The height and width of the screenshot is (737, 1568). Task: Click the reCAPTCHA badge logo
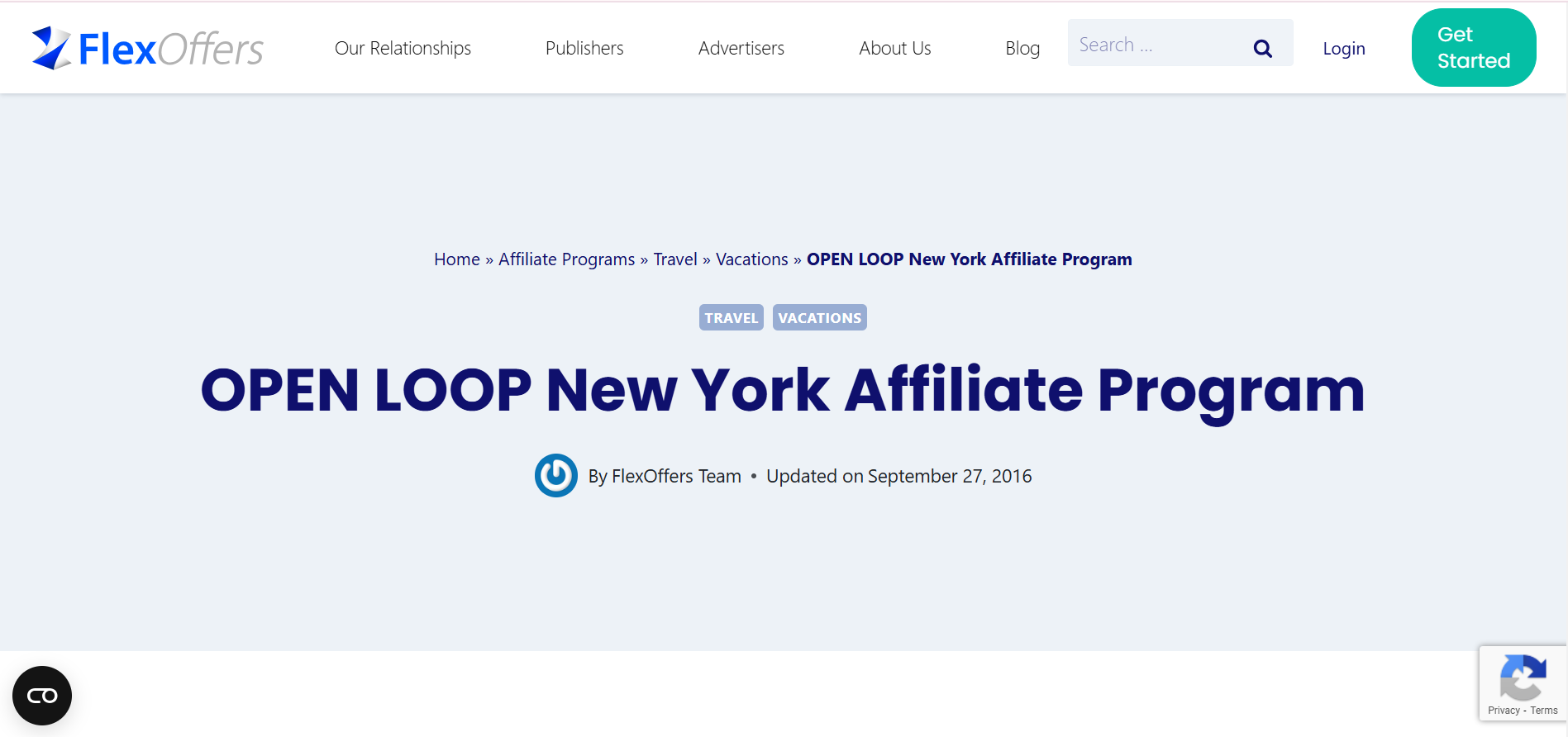coord(1523,678)
